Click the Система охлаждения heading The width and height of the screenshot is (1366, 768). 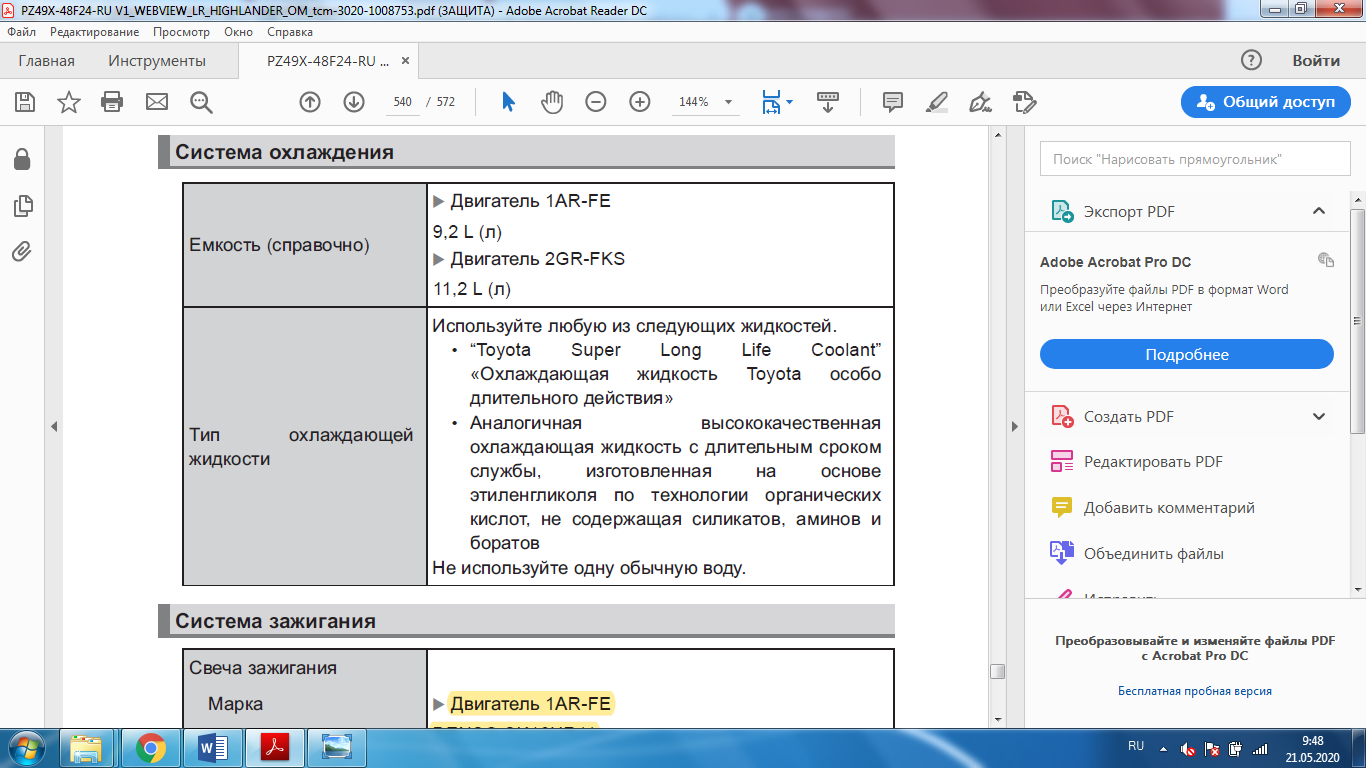[284, 152]
